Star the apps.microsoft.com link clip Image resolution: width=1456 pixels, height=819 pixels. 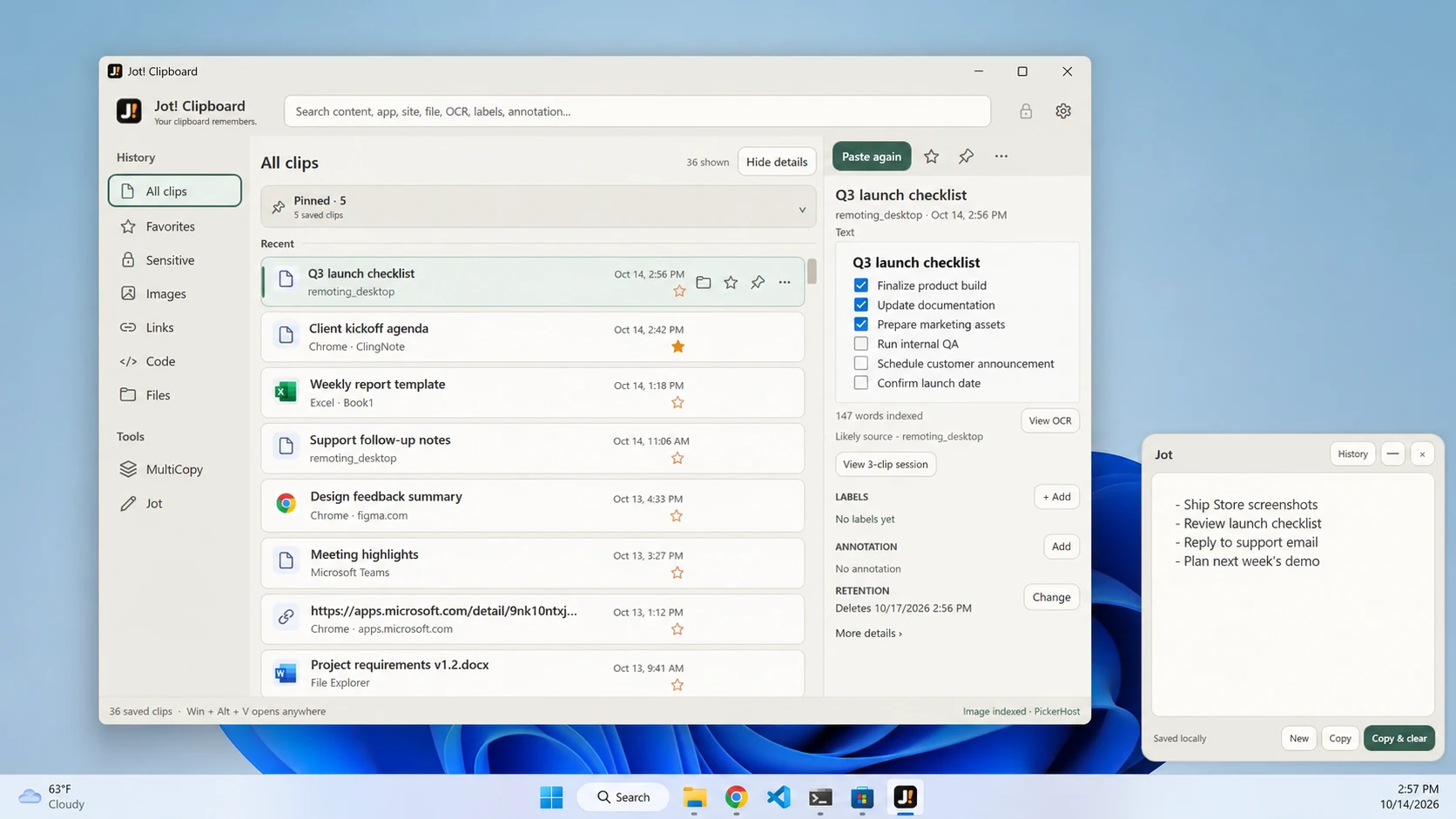point(677,629)
